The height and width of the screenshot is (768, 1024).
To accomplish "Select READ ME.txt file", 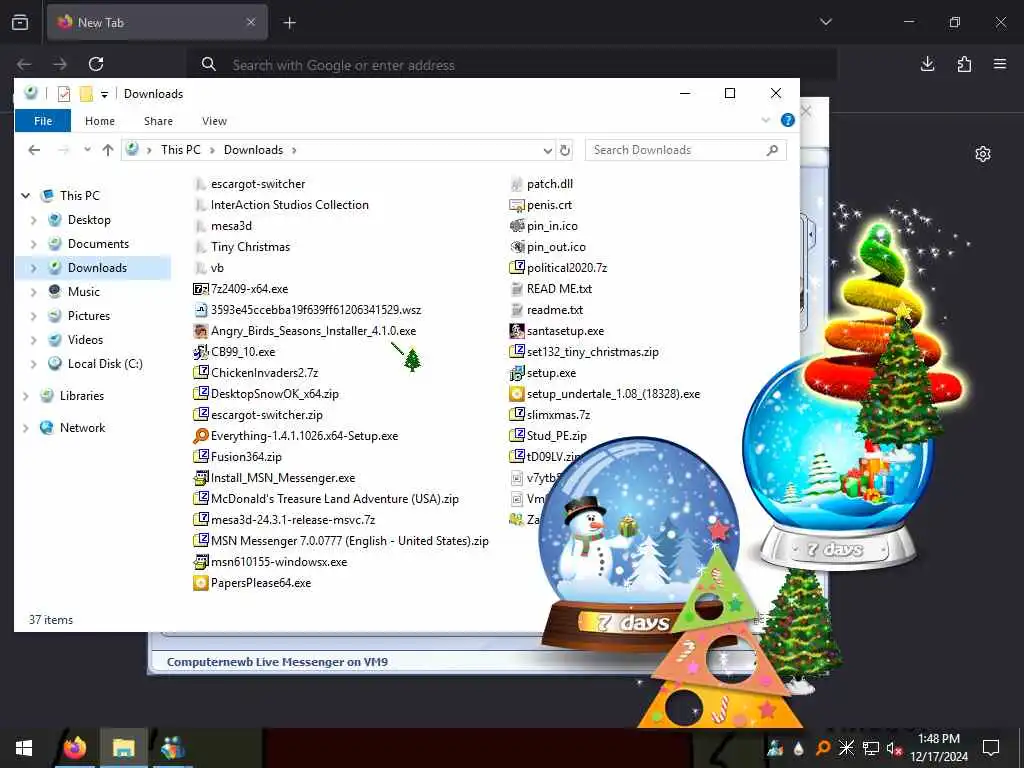I will pyautogui.click(x=551, y=289).
